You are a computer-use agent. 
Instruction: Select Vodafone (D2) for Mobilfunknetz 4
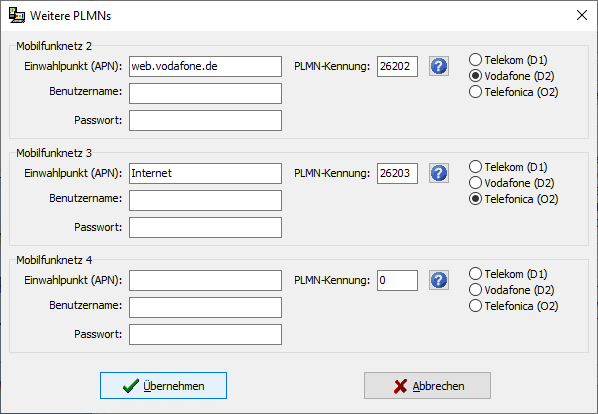[511, 290]
